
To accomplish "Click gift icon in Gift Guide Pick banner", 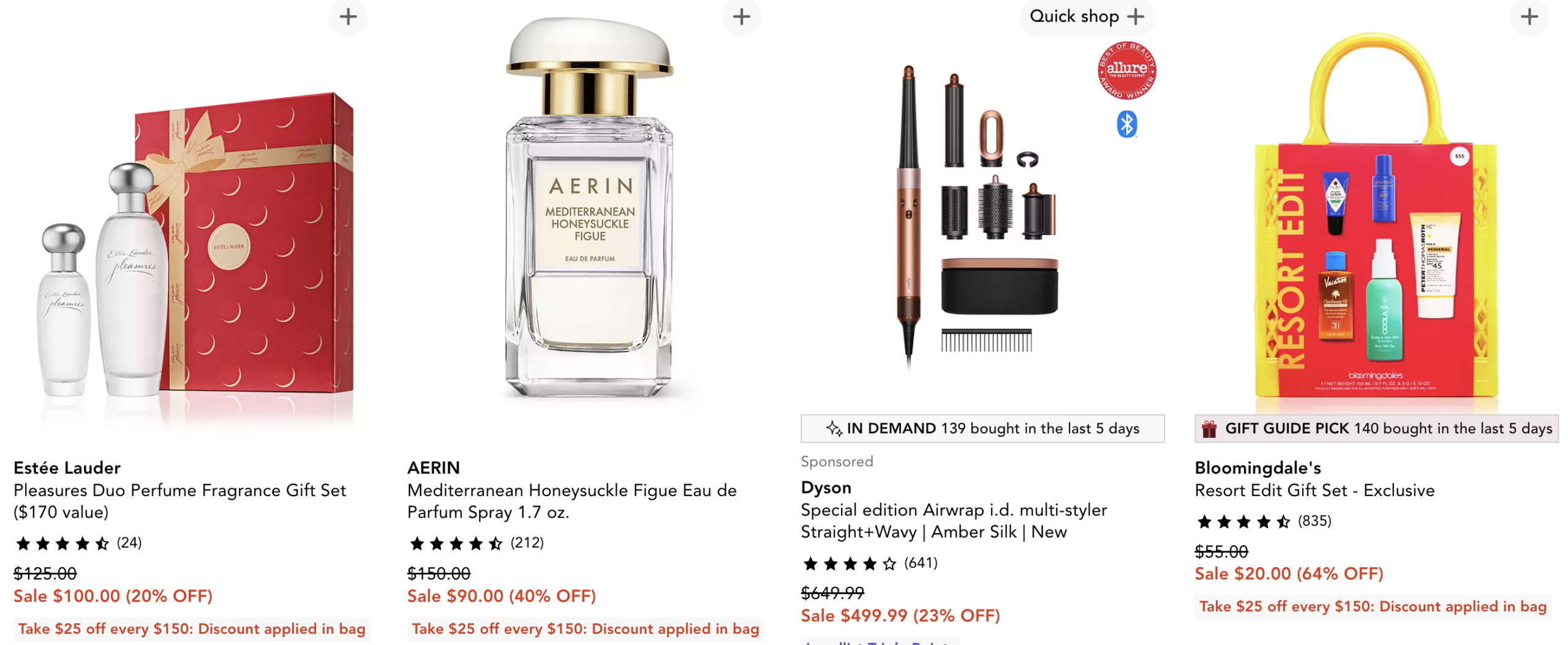I will [x=1208, y=429].
